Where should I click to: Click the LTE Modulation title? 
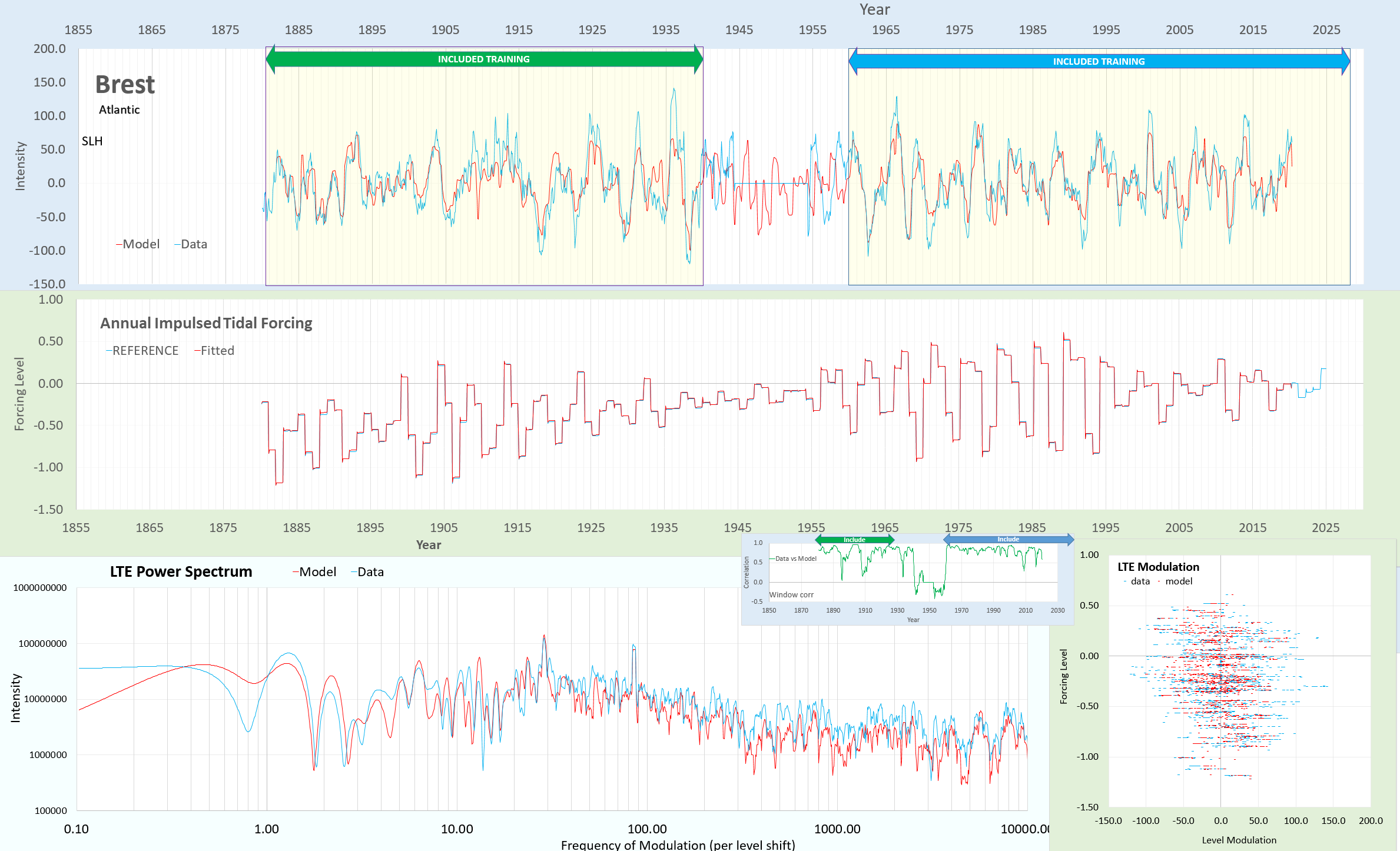click(x=1158, y=567)
